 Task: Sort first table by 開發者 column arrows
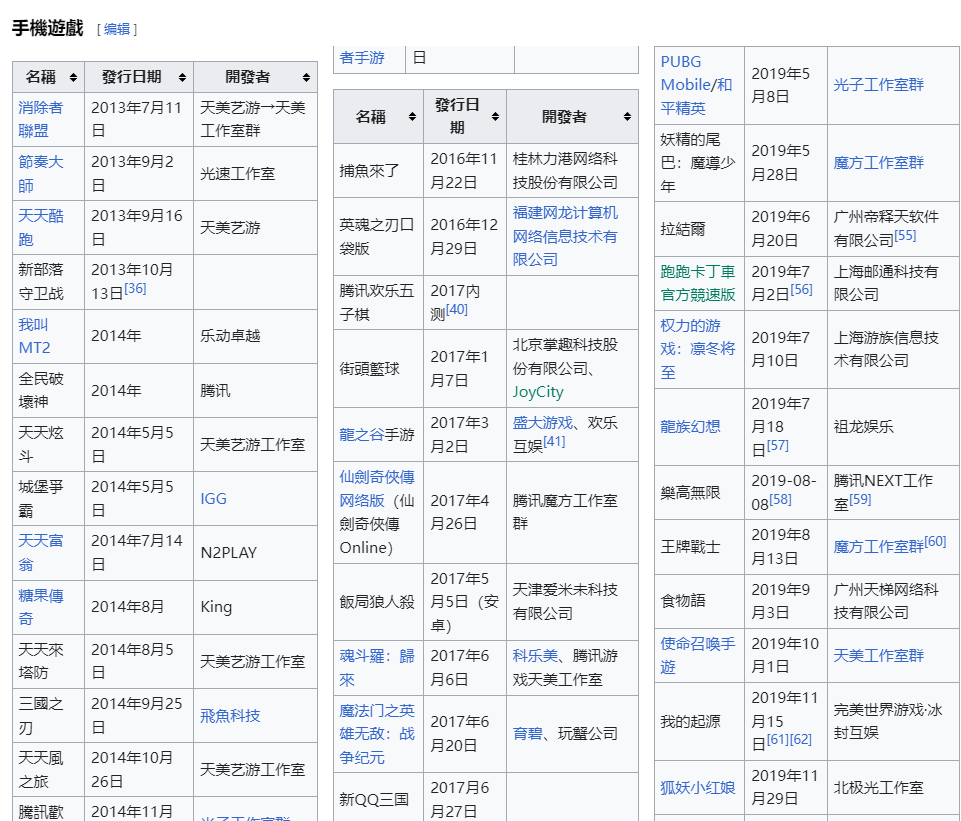tap(306, 77)
